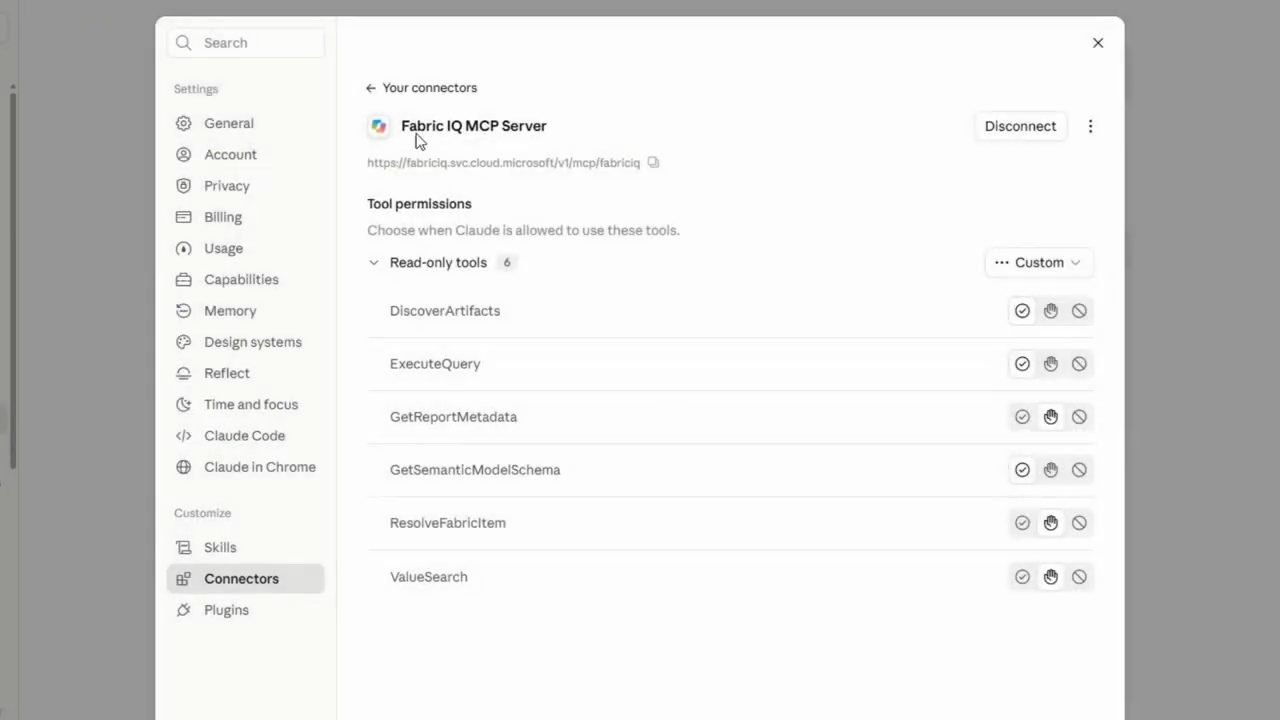Viewport: 1280px width, 720px height.
Task: Open Privacy settings
Action: (245, 185)
